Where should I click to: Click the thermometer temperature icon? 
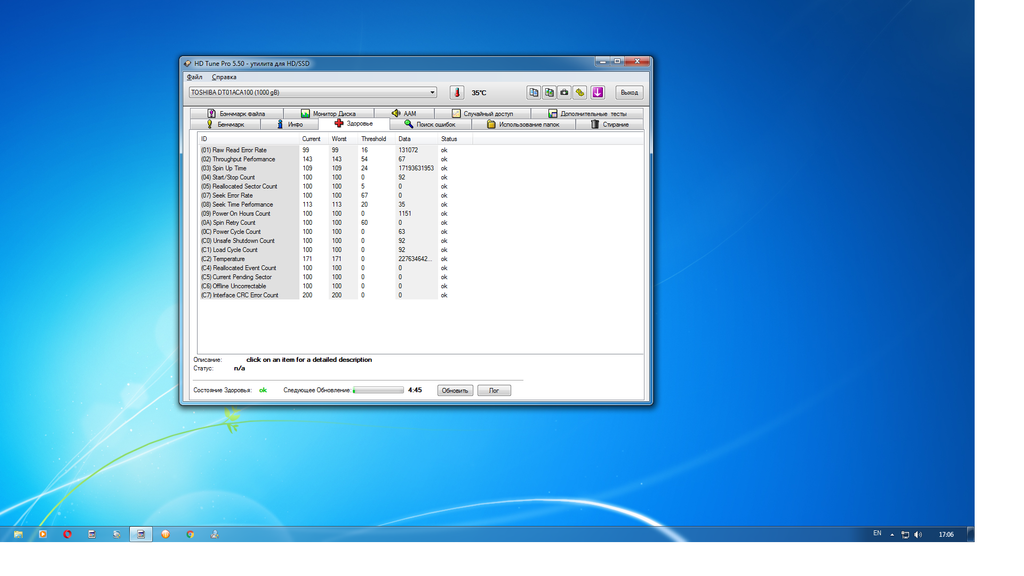click(x=456, y=93)
